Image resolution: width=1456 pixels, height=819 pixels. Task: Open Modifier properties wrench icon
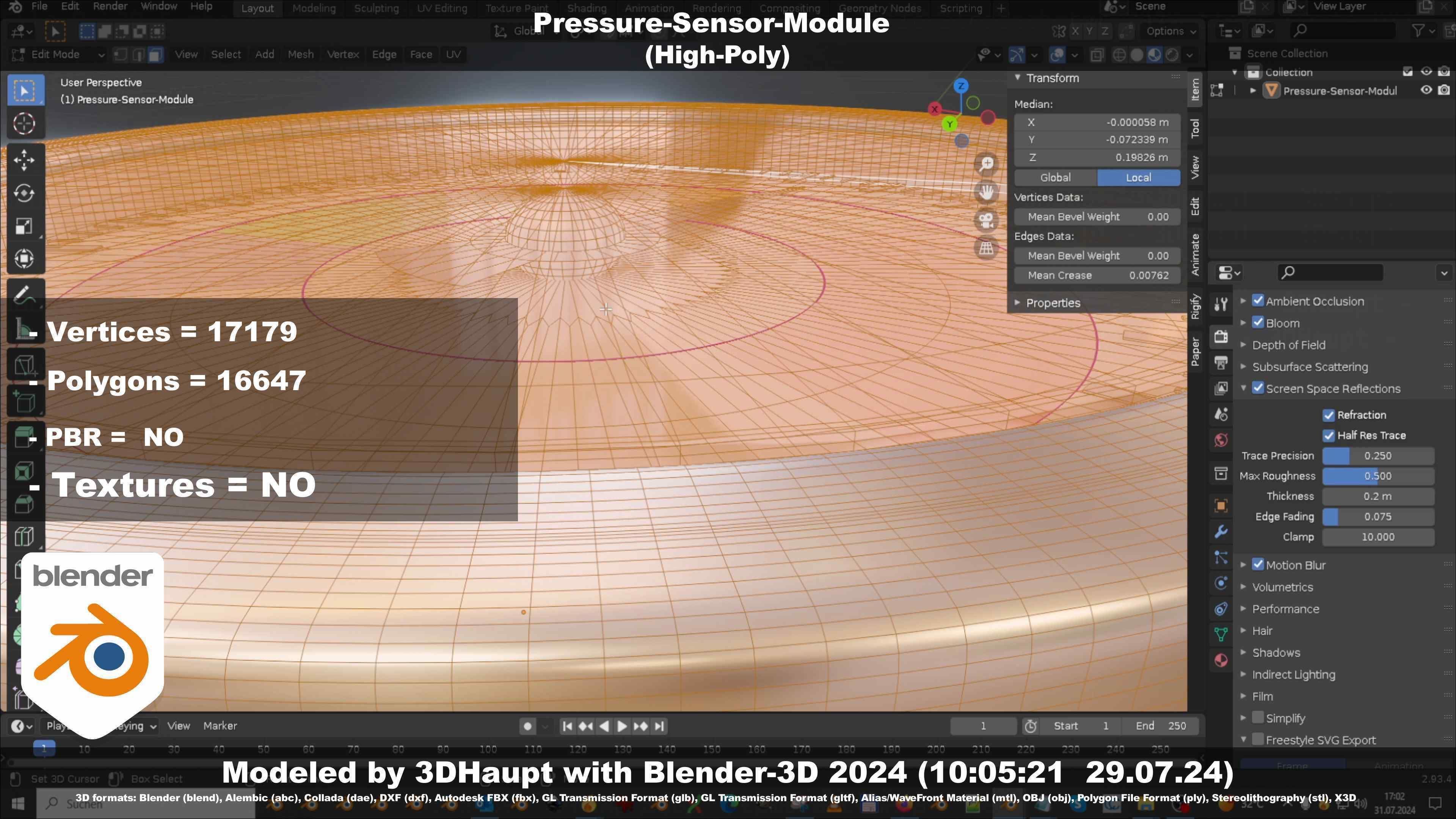point(1221,532)
